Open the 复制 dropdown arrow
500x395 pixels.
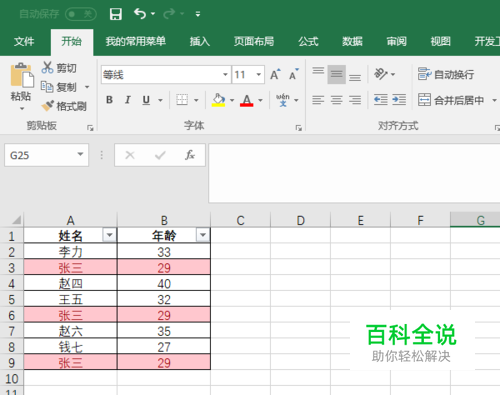coord(87,87)
